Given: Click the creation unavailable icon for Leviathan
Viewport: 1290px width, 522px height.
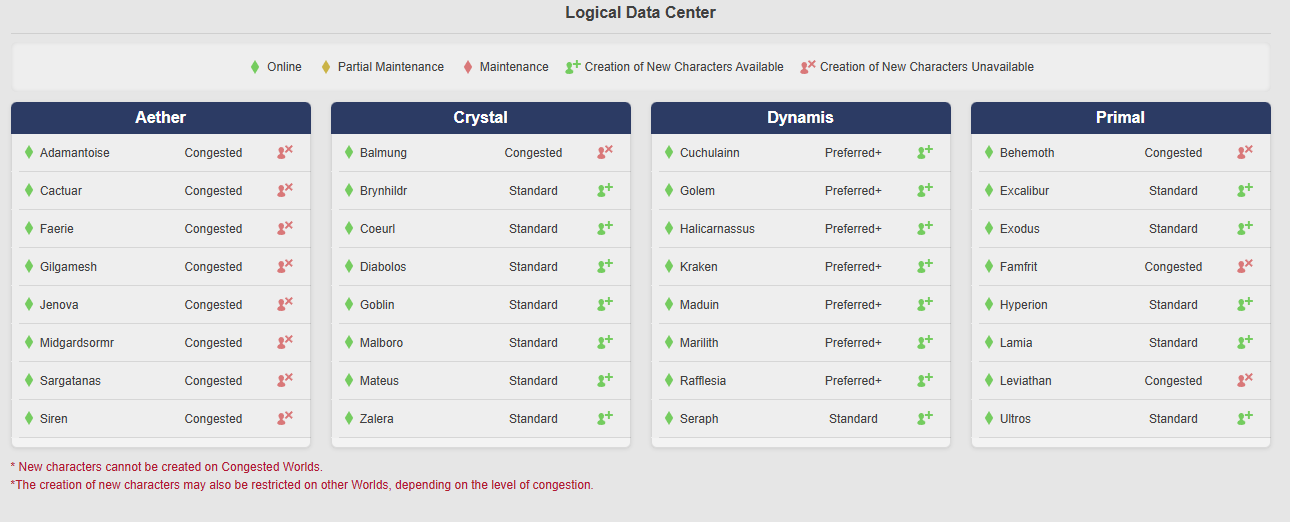Looking at the screenshot, I should point(1245,380).
